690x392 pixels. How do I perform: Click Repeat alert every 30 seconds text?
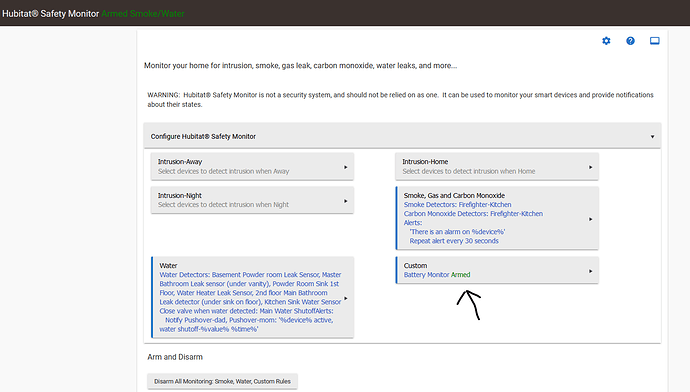pyautogui.click(x=454, y=241)
